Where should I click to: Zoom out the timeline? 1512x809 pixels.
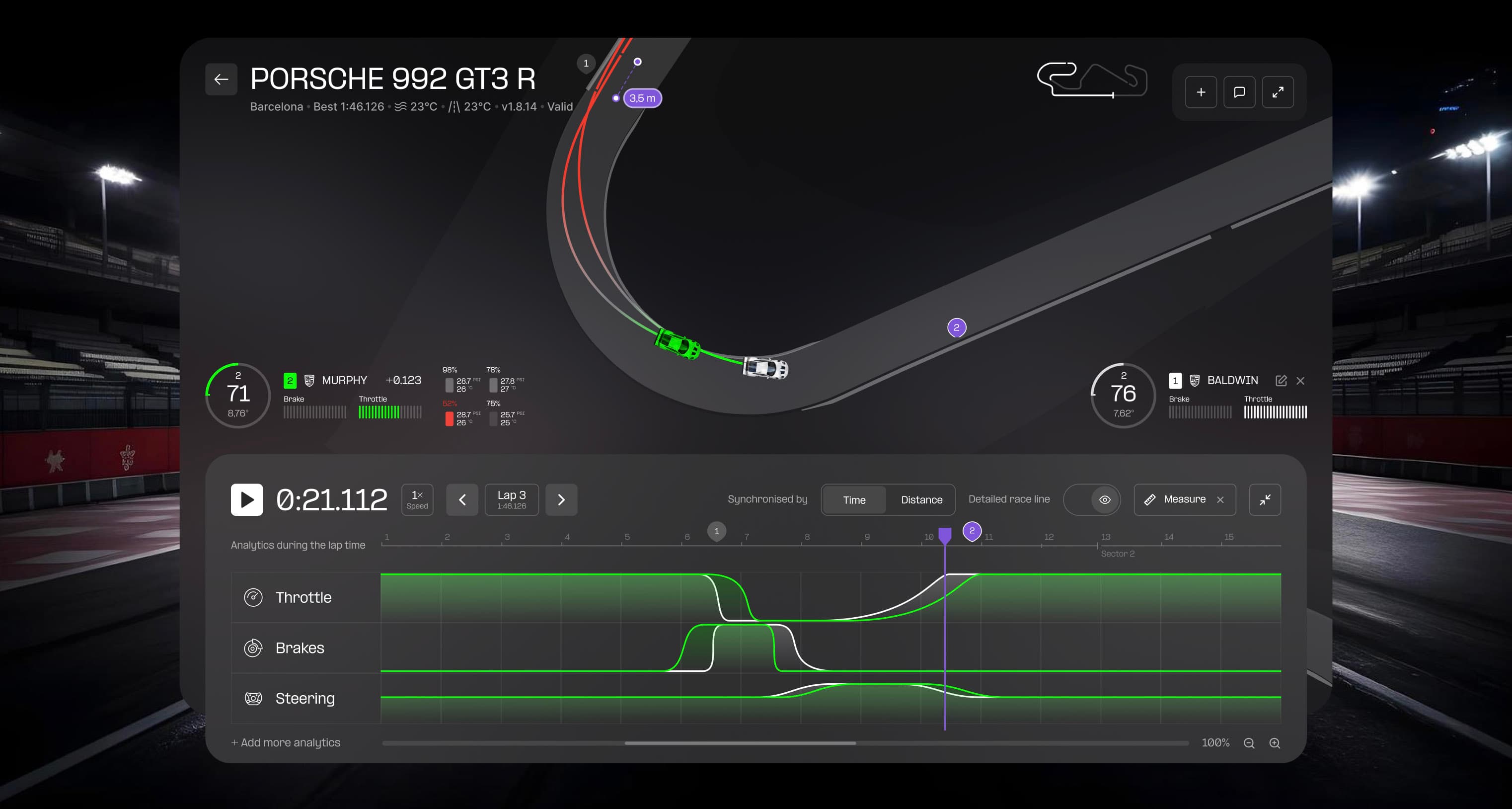[1249, 743]
